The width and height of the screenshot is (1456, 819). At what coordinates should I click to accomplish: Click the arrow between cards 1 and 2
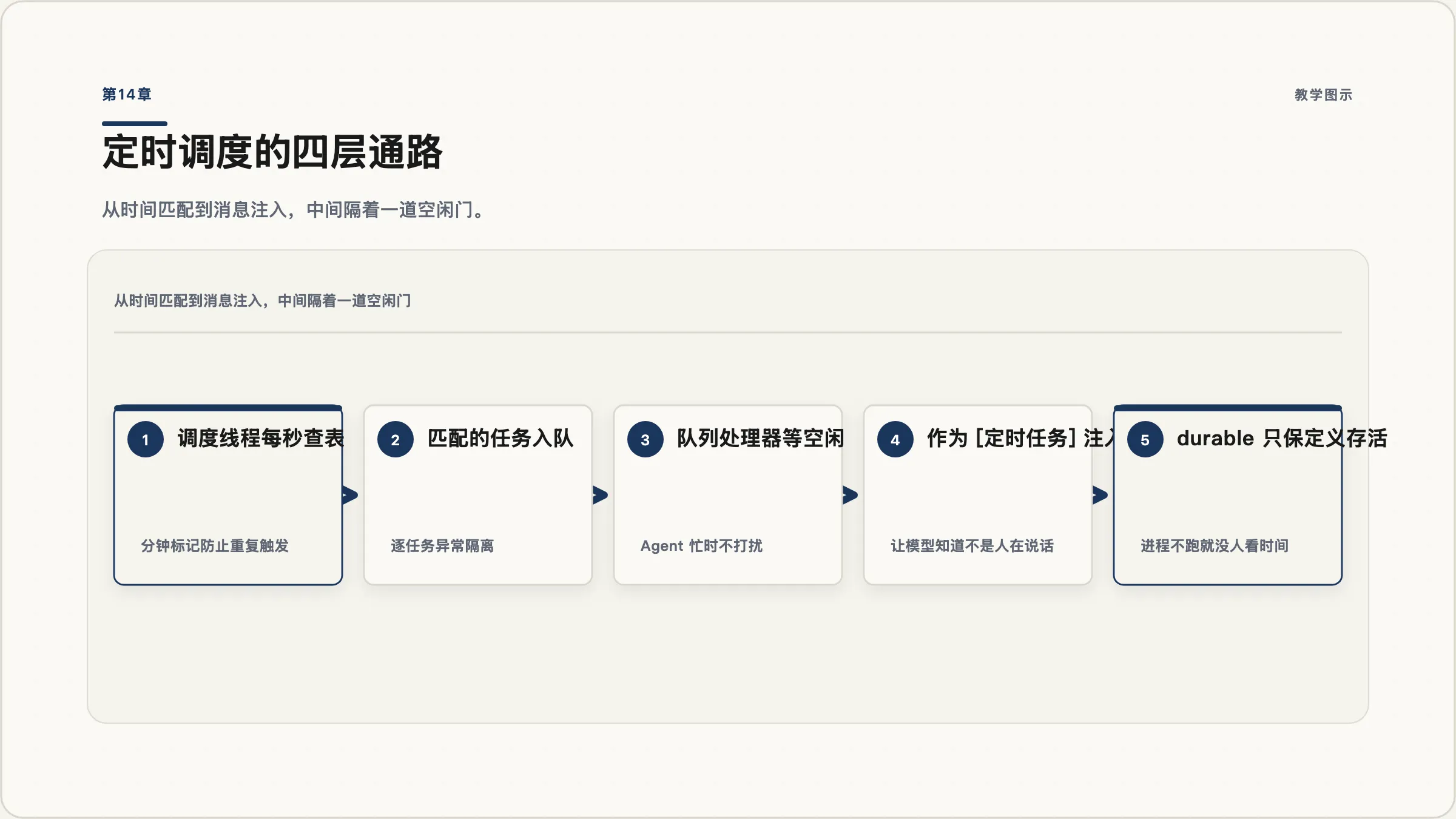click(x=350, y=495)
